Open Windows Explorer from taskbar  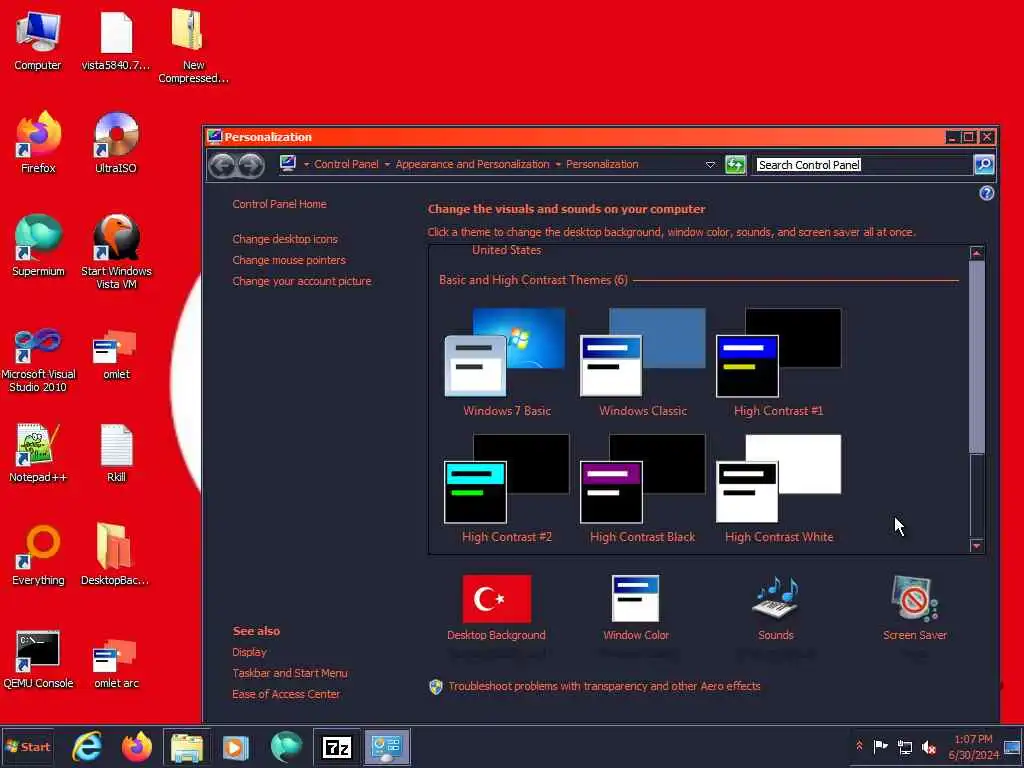pos(187,747)
